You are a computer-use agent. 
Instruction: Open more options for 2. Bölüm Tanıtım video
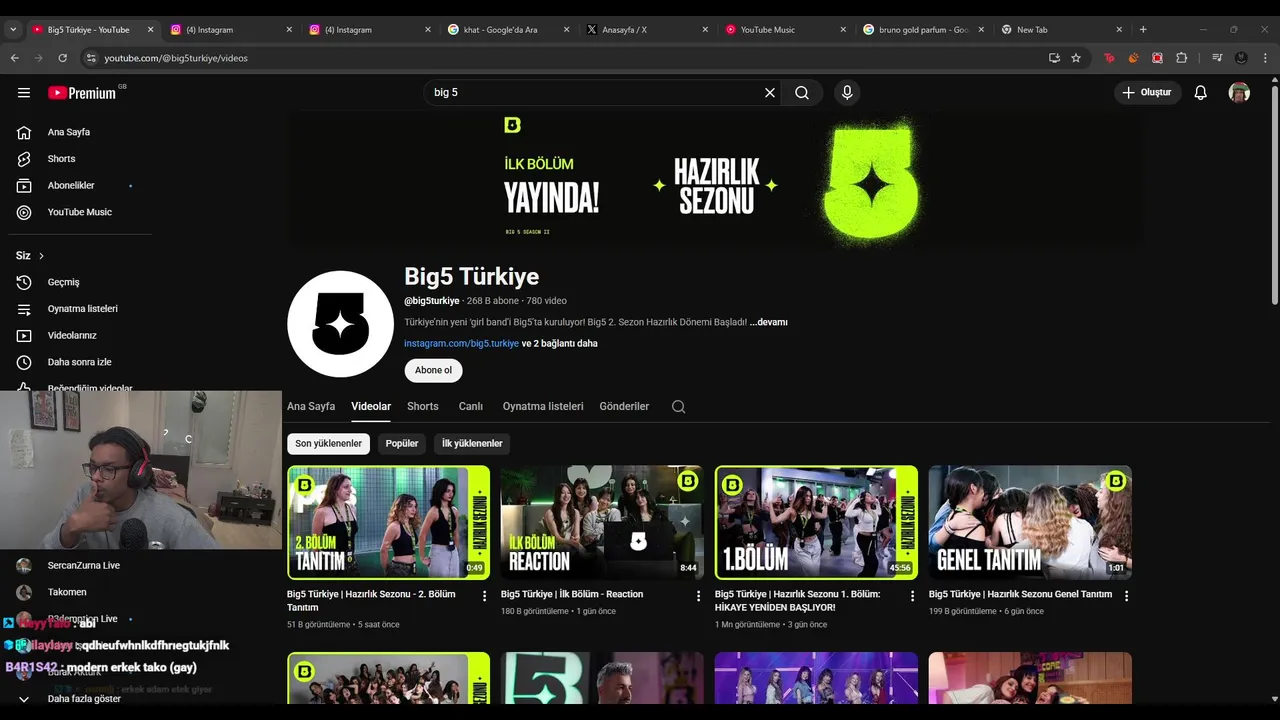point(485,596)
